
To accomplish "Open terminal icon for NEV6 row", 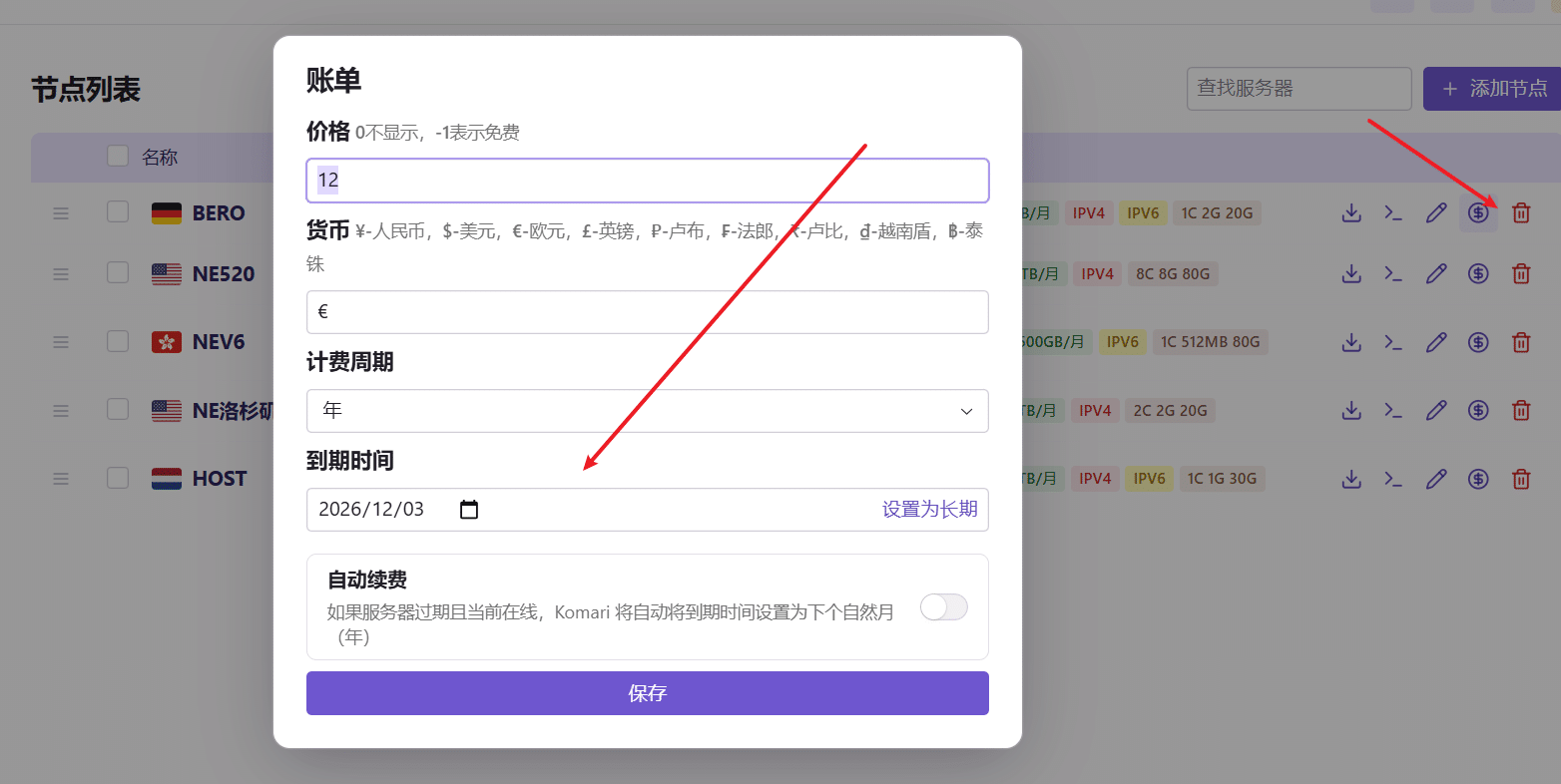I will [1393, 342].
